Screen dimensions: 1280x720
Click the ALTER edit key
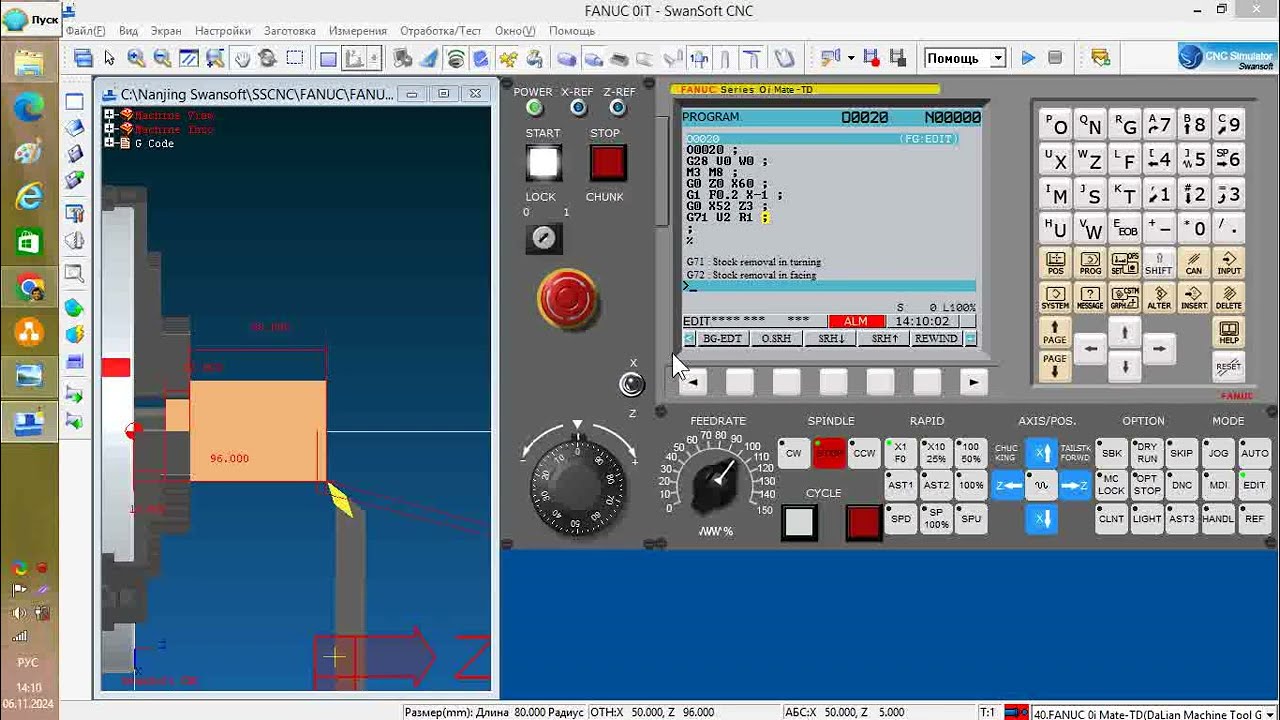[x=1159, y=297]
